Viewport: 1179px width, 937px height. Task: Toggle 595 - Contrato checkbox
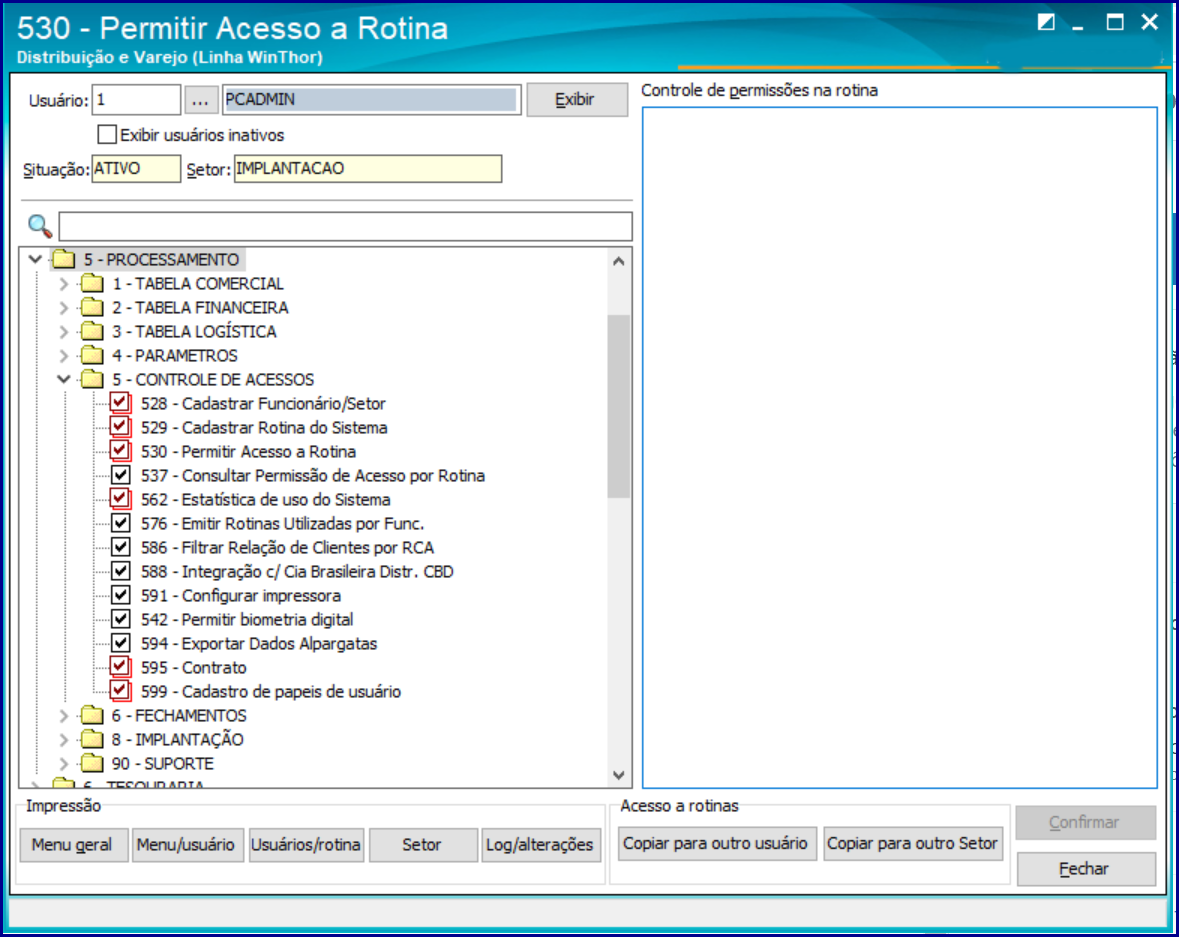(x=120, y=668)
